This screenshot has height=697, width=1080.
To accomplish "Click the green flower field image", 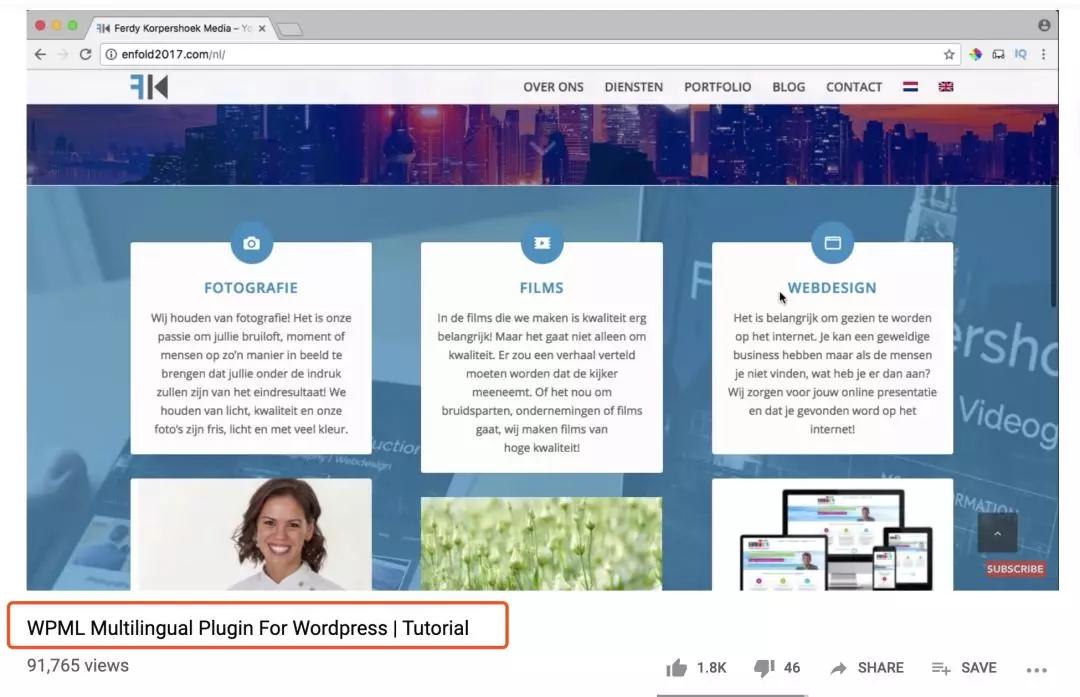I will coord(541,544).
